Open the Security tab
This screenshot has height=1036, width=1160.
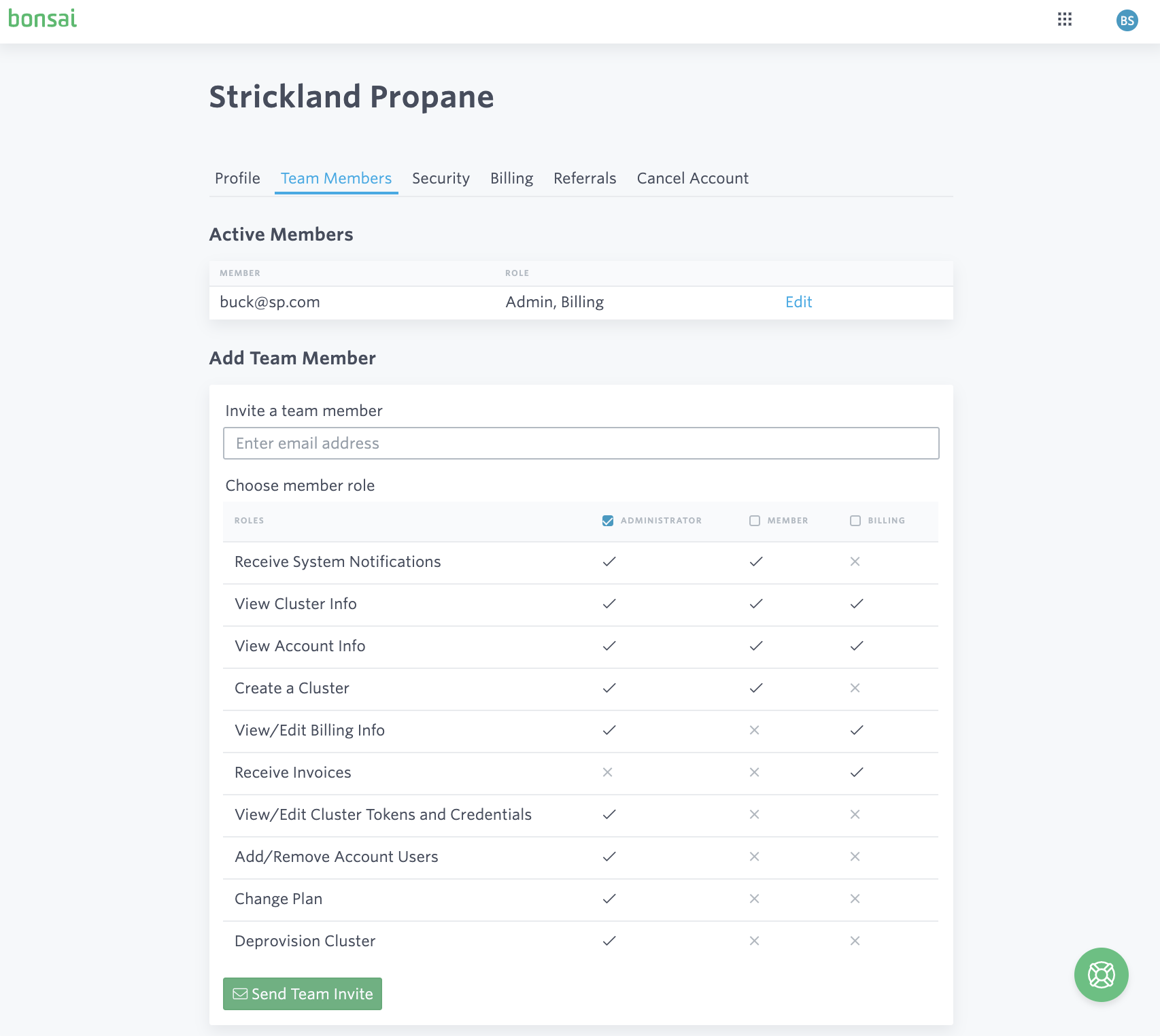(441, 178)
